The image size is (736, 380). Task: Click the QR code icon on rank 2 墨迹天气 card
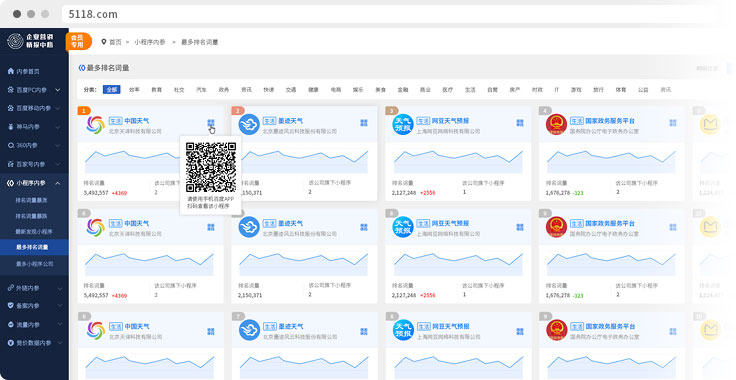click(364, 123)
